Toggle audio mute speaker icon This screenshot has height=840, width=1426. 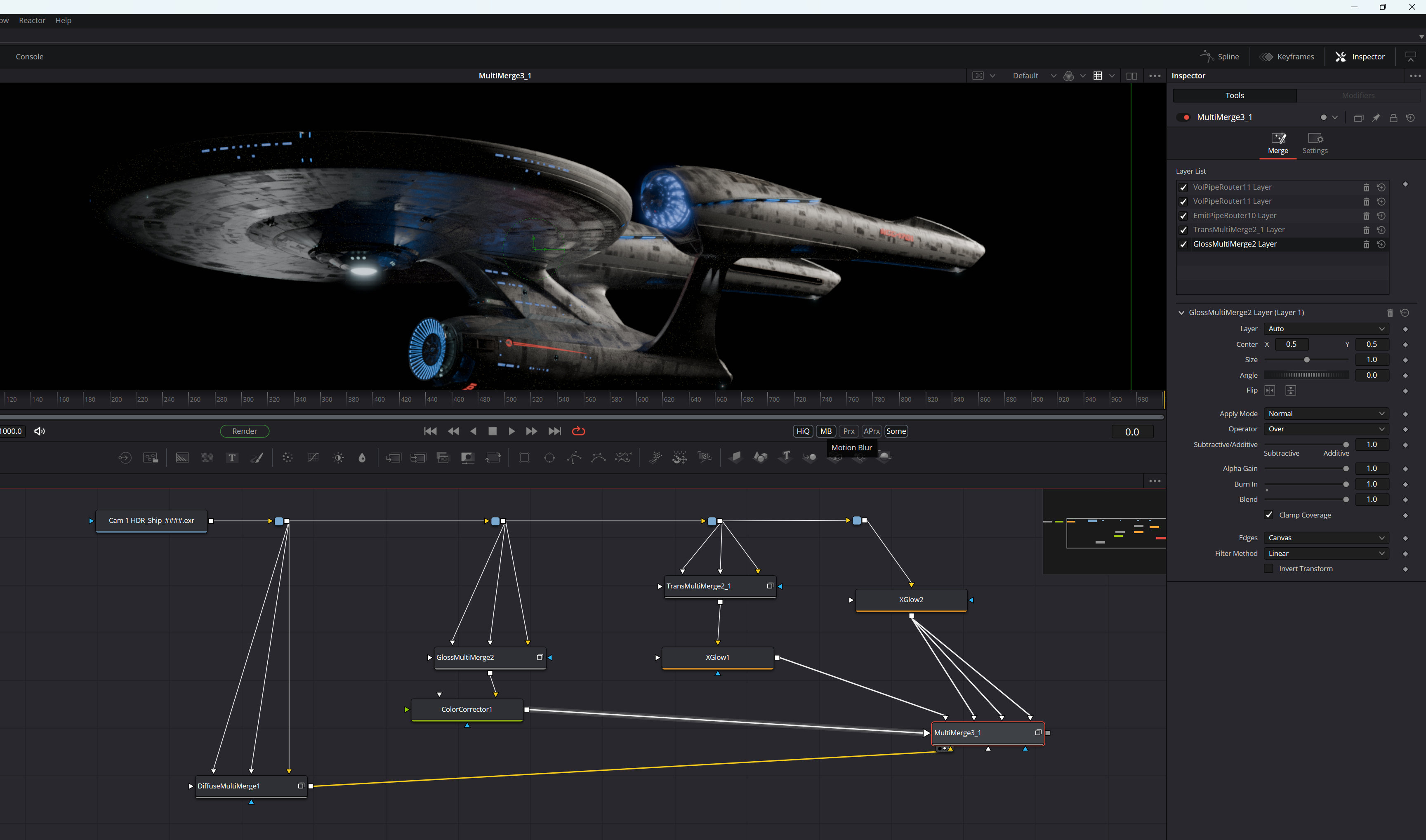tap(40, 431)
